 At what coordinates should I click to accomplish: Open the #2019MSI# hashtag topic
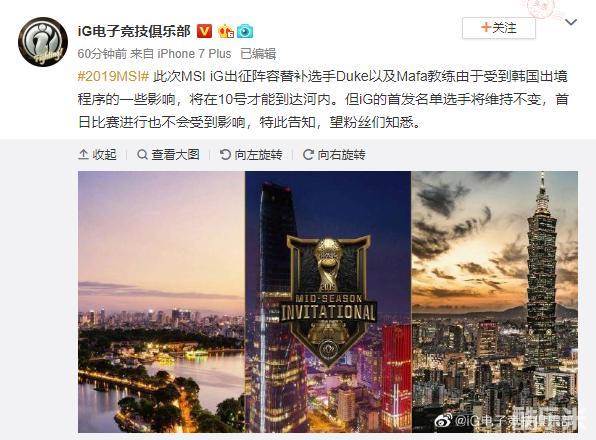[x=113, y=76]
